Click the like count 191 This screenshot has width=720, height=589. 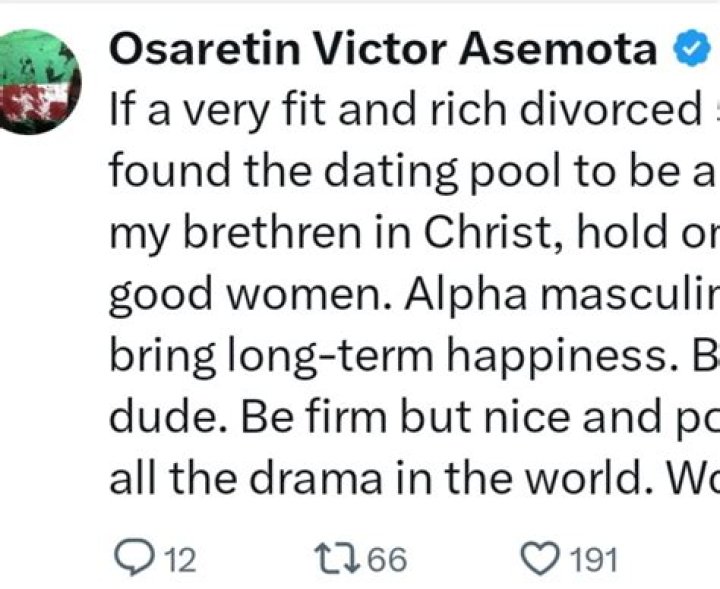[x=591, y=559]
